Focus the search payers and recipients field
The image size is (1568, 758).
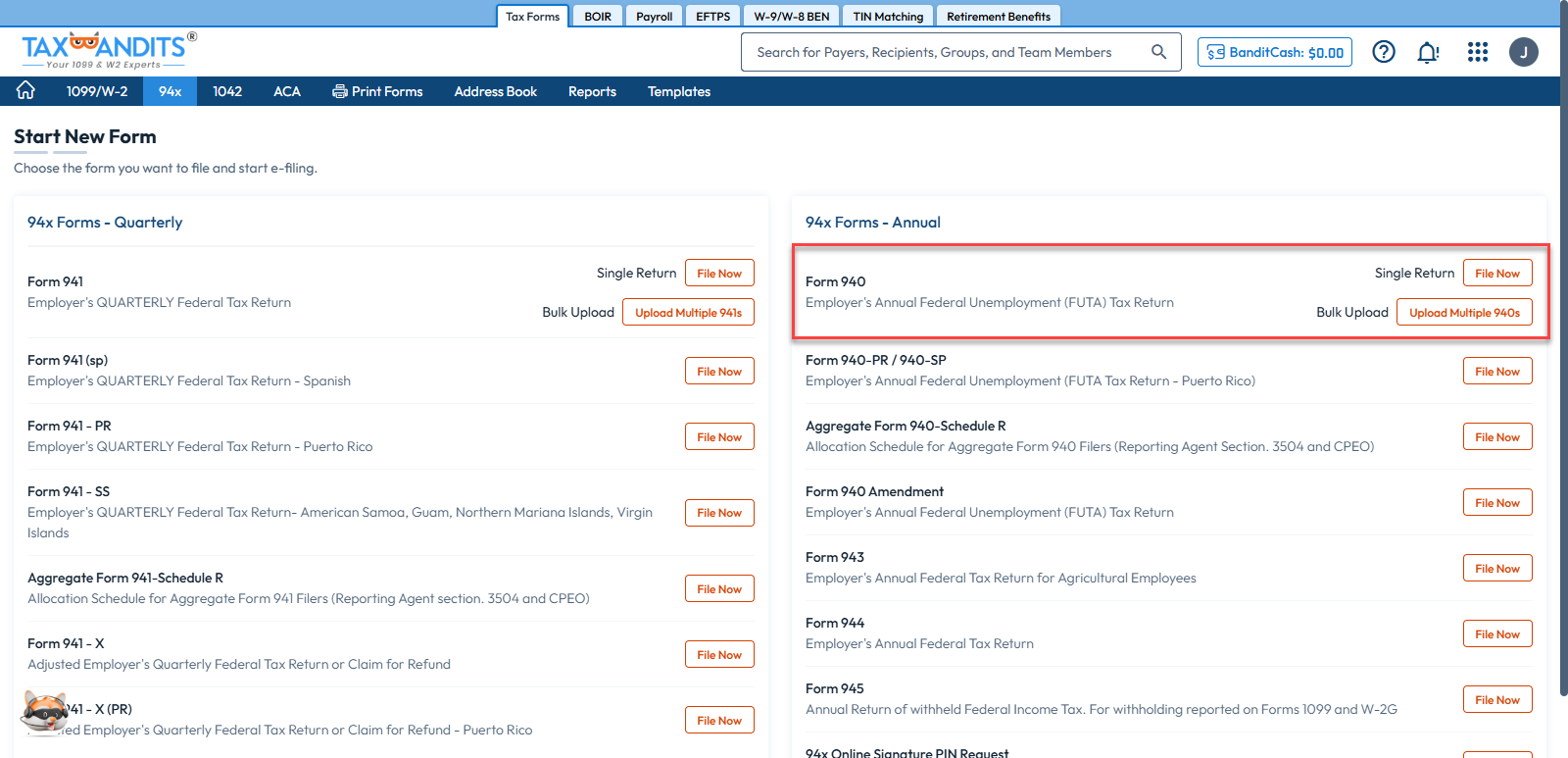[x=941, y=52]
